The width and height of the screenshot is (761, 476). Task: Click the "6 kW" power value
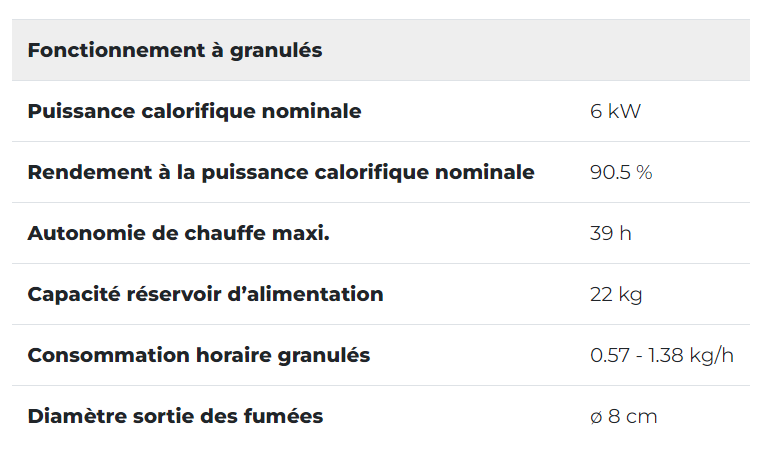(x=615, y=111)
